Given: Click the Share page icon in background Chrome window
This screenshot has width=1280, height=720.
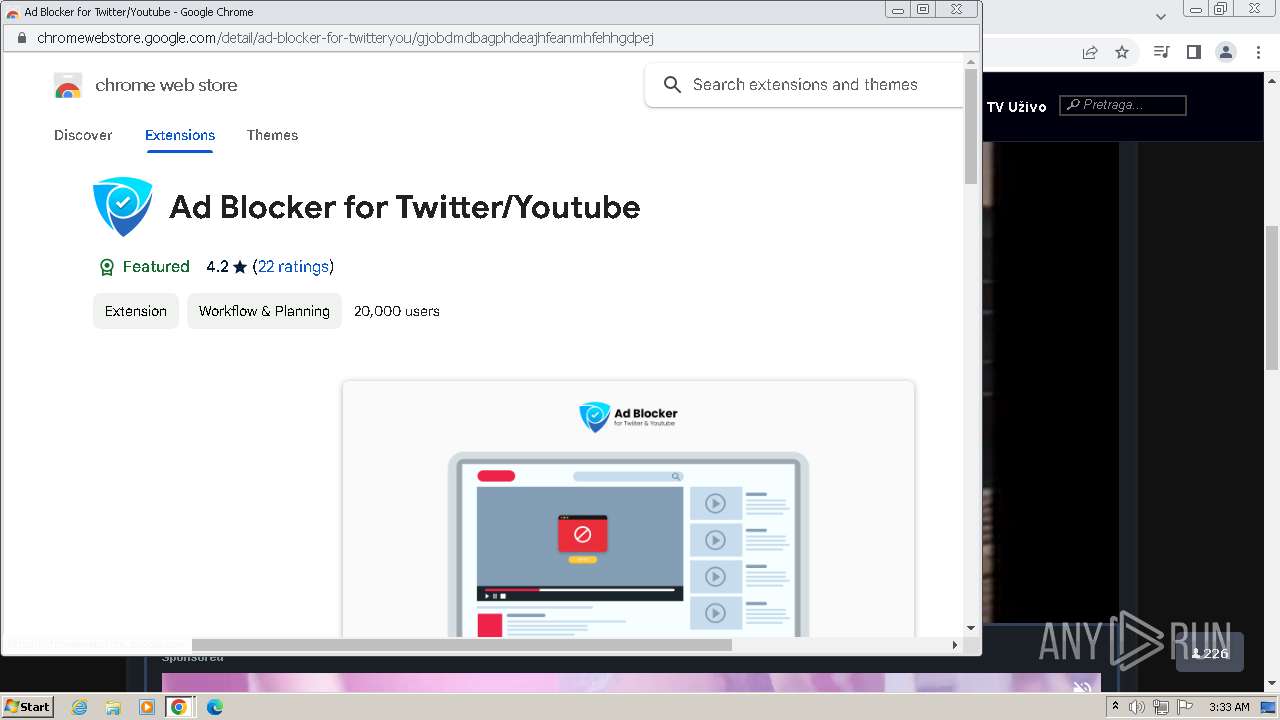Looking at the screenshot, I should 1090,52.
